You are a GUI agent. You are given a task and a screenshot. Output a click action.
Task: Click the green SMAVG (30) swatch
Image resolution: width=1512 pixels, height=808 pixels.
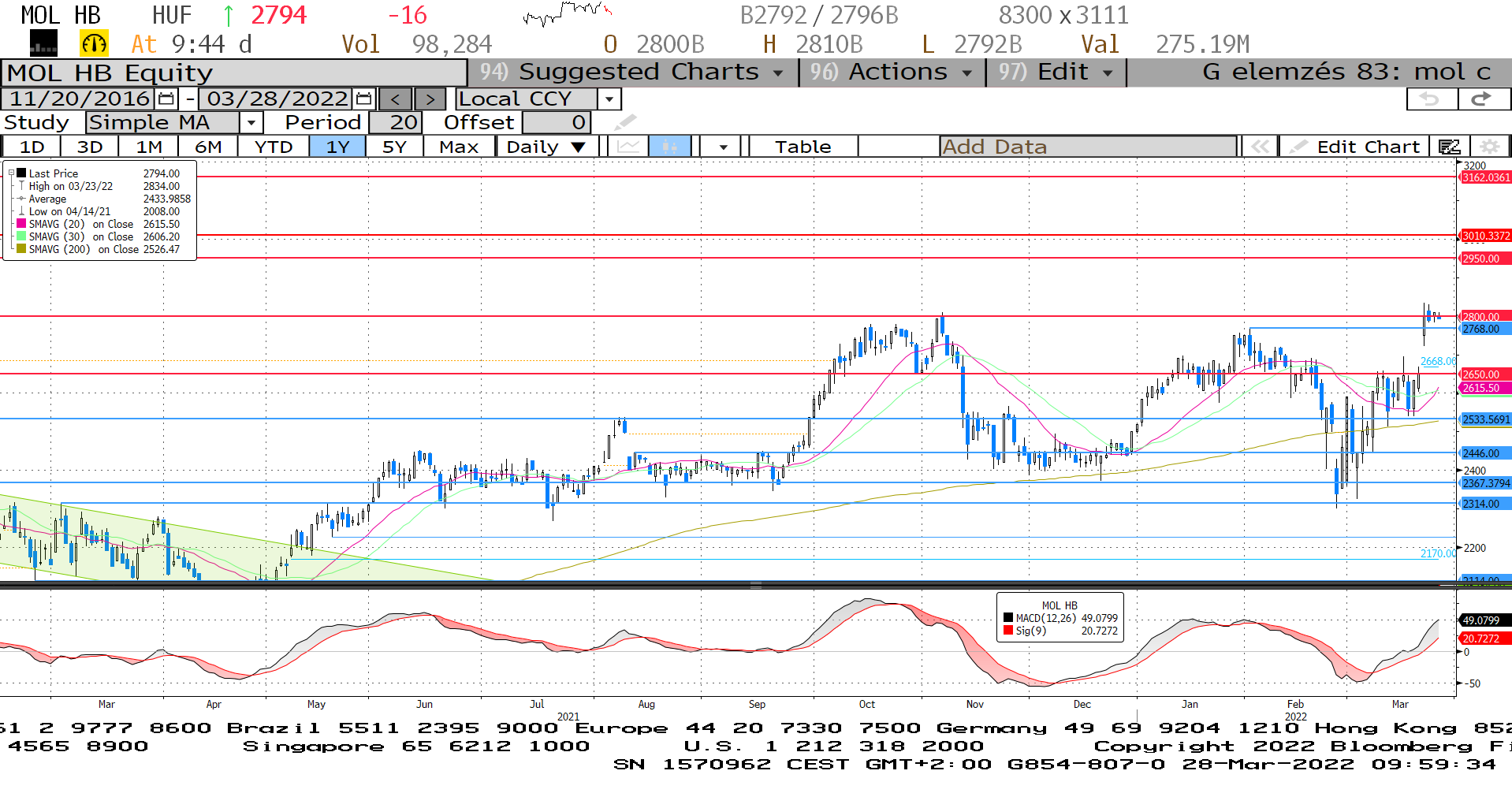[x=21, y=236]
